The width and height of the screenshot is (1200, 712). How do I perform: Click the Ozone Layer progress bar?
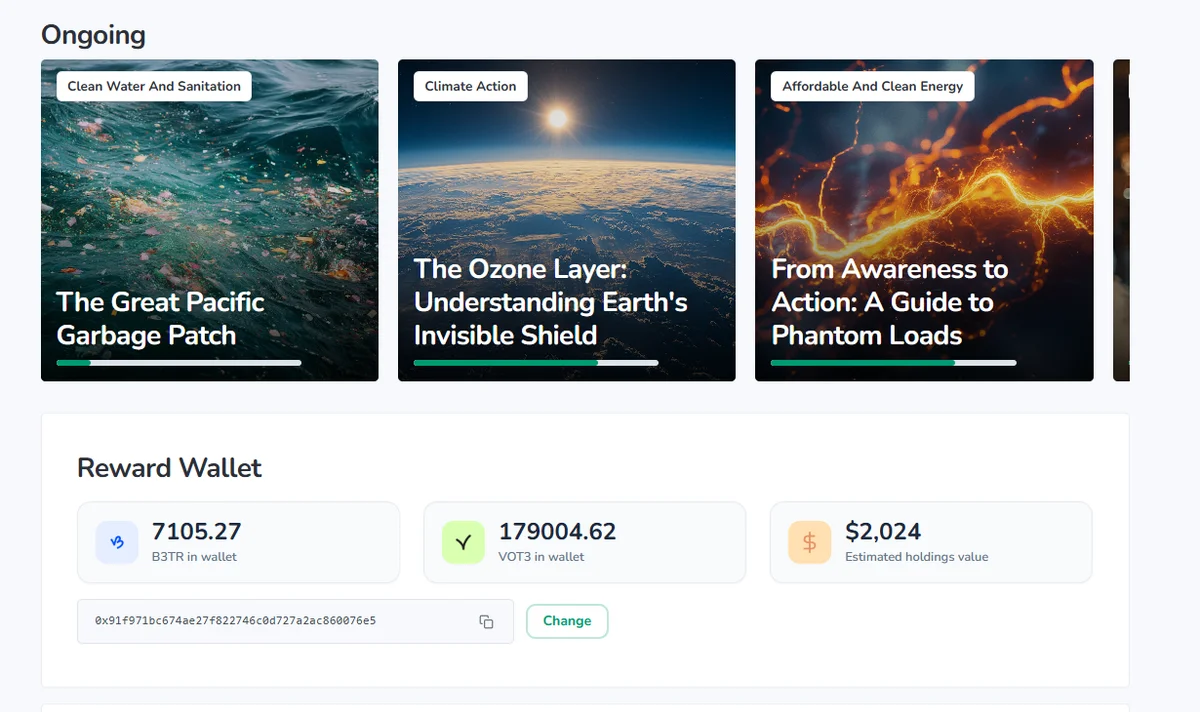pyautogui.click(x=536, y=363)
